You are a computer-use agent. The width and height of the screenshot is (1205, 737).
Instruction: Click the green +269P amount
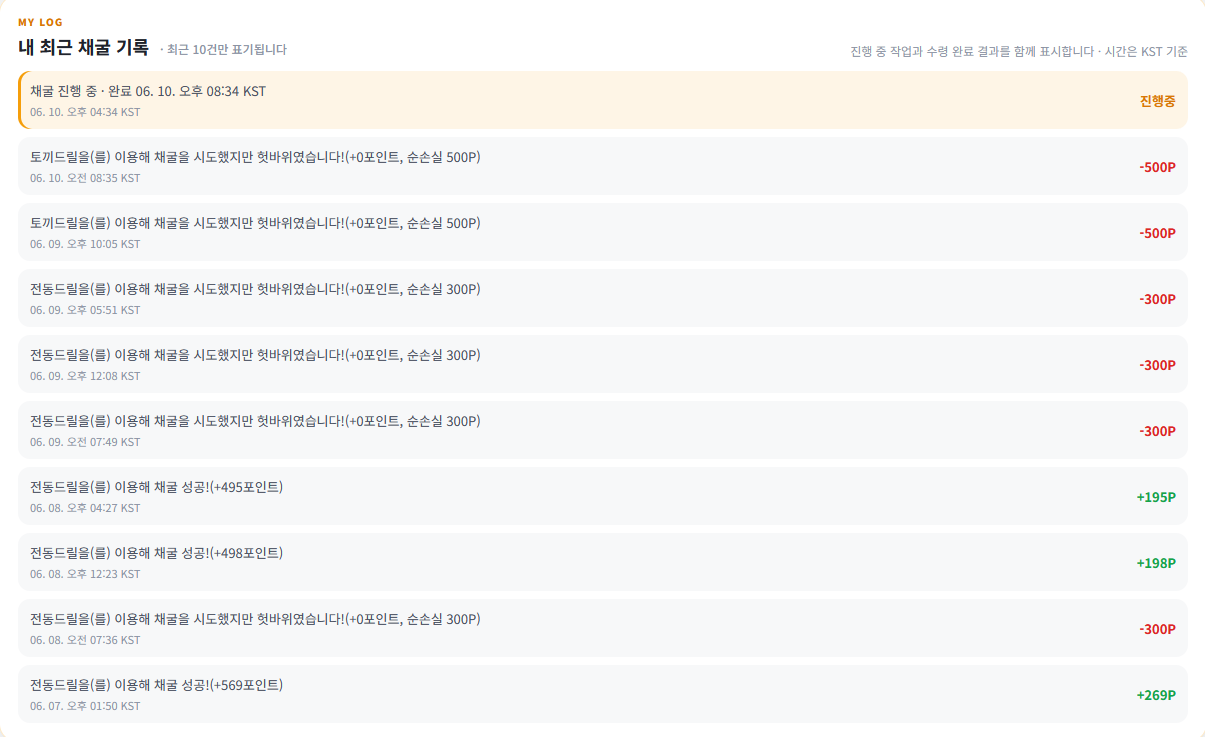1156,695
